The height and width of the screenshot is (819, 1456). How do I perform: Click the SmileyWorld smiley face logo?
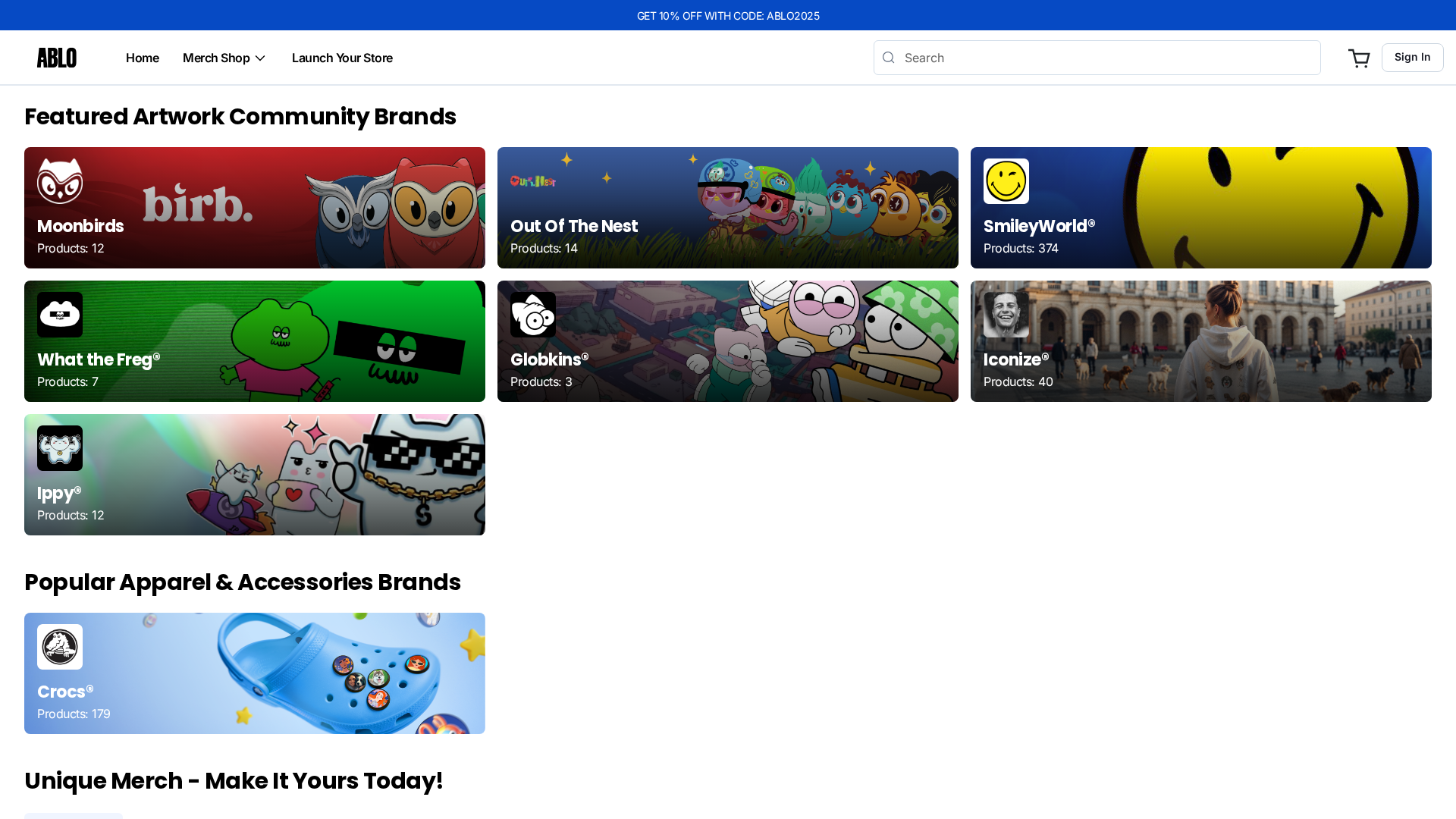1006,181
